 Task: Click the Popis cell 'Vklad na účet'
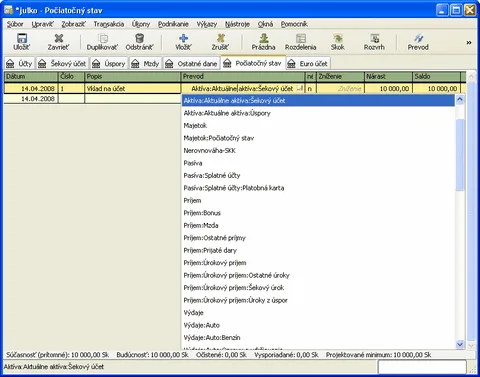133,89
